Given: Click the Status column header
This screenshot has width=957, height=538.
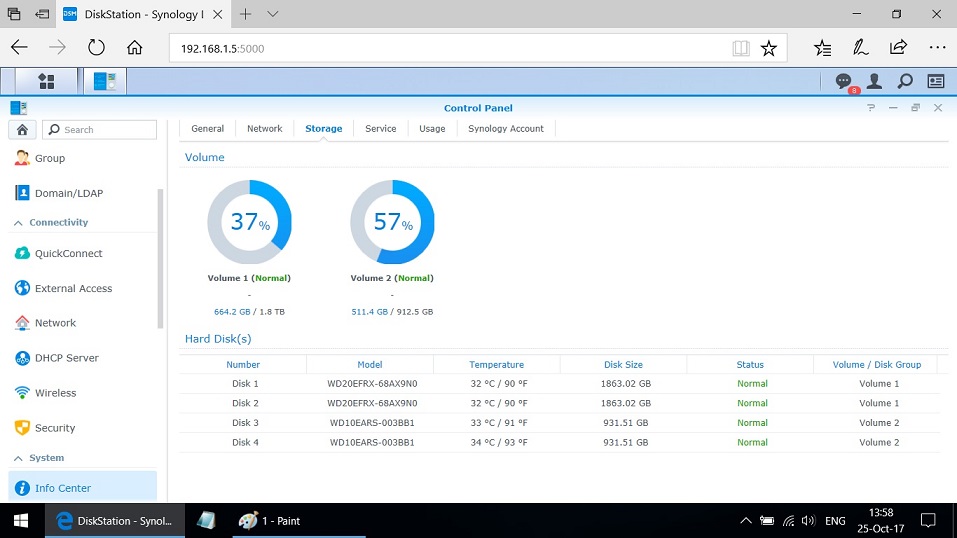Looking at the screenshot, I should [750, 365].
